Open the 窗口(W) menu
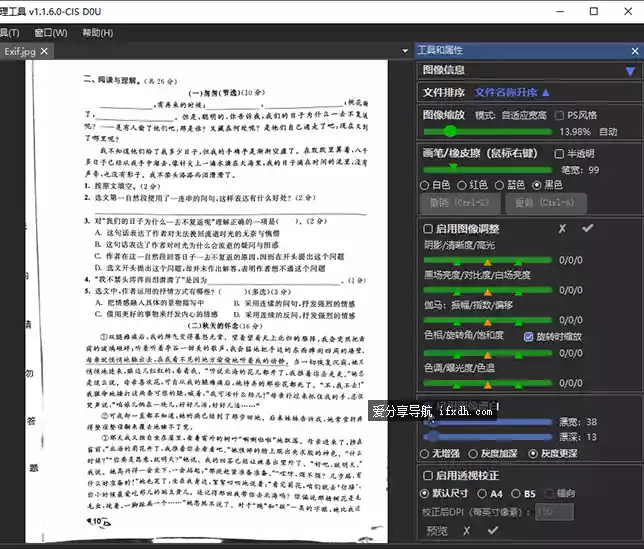The height and width of the screenshot is (549, 644). tap(51, 33)
